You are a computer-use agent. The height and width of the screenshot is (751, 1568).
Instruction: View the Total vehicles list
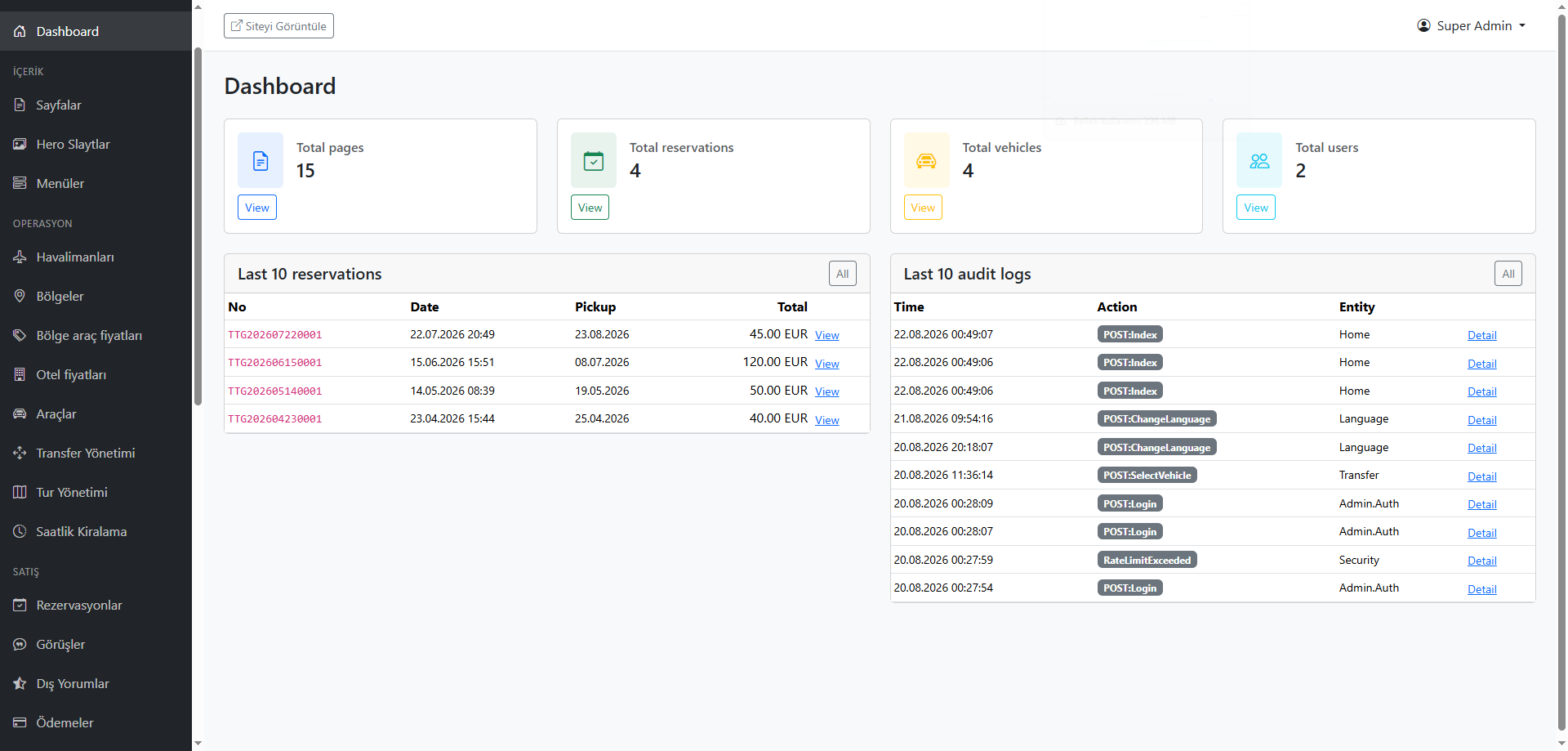pyautogui.click(x=923, y=208)
